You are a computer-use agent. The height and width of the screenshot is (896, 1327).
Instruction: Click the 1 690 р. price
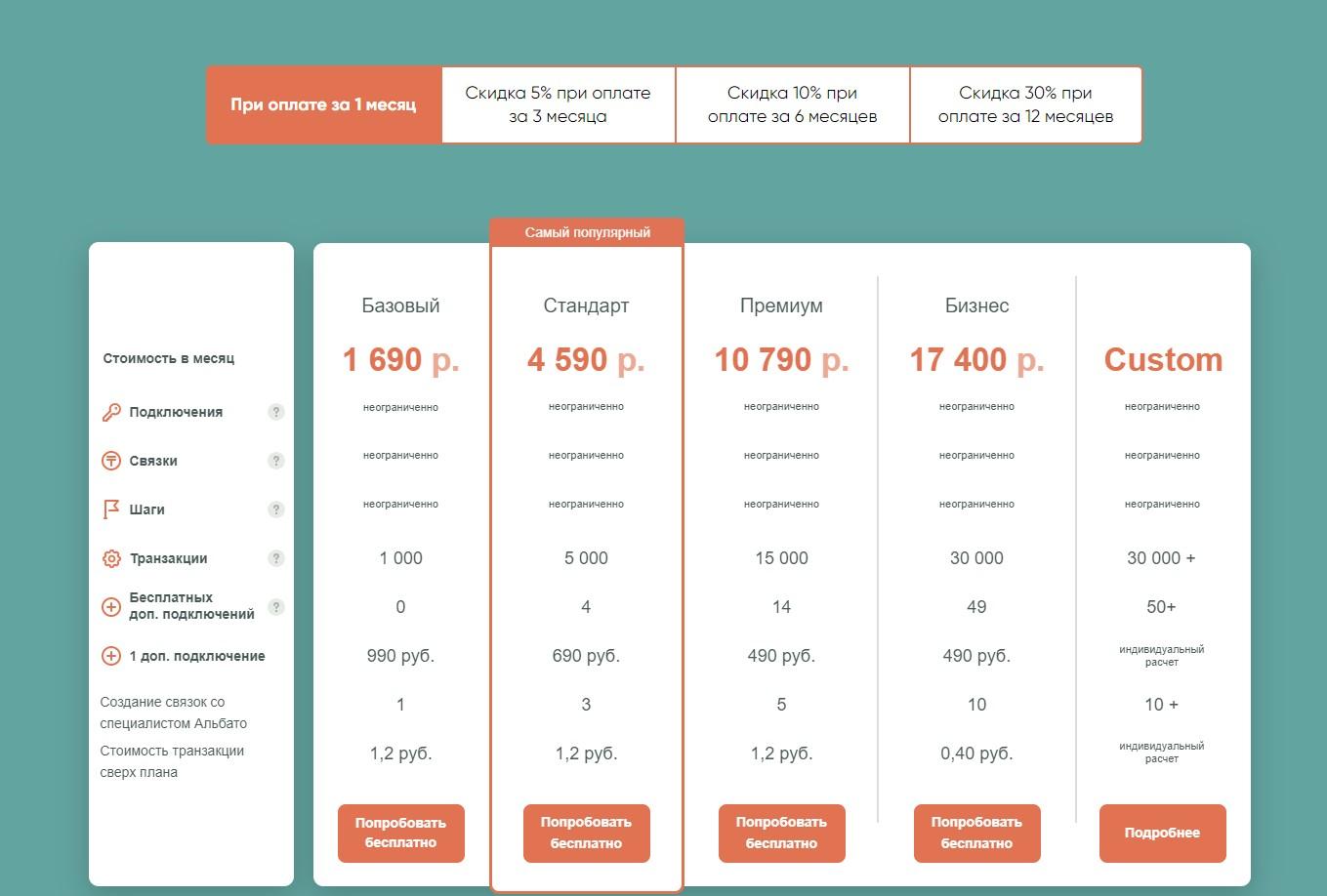(x=400, y=359)
